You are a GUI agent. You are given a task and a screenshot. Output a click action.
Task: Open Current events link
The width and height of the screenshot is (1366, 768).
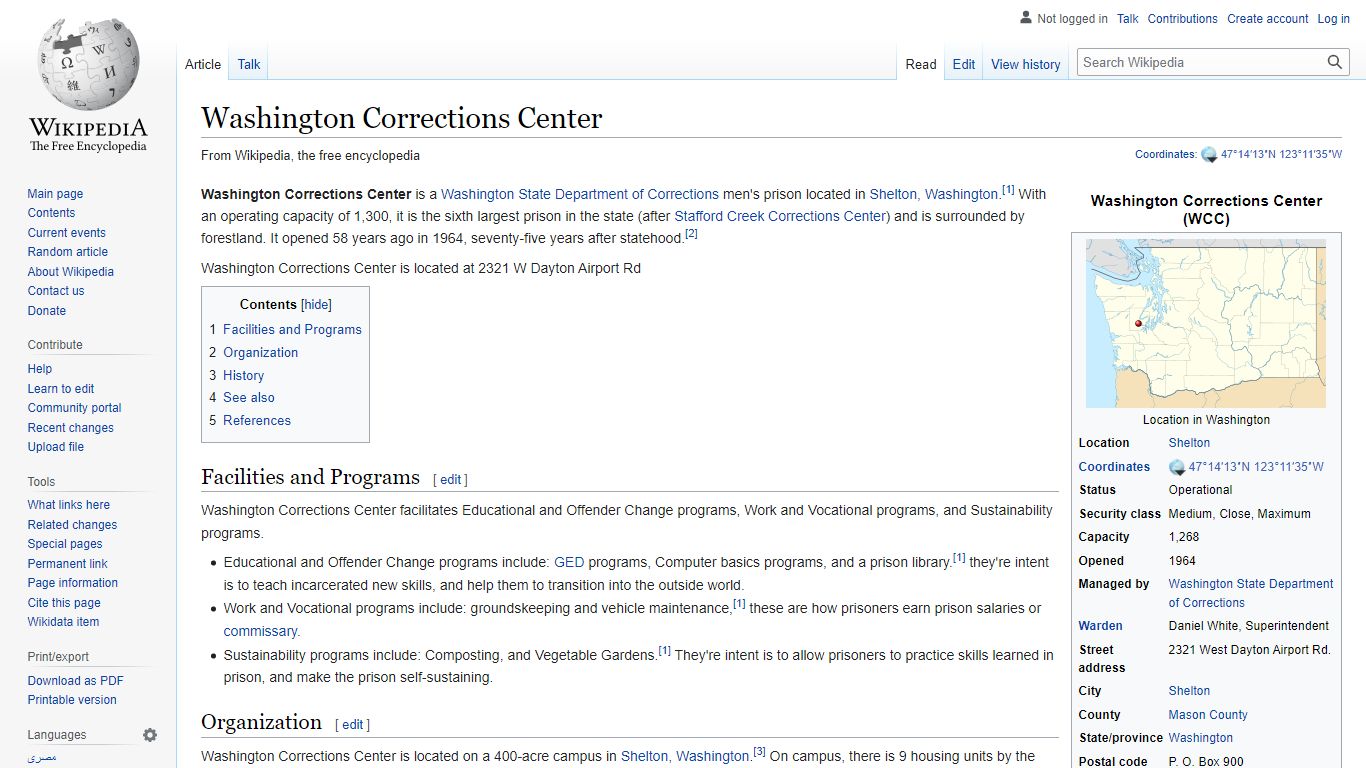tap(66, 233)
